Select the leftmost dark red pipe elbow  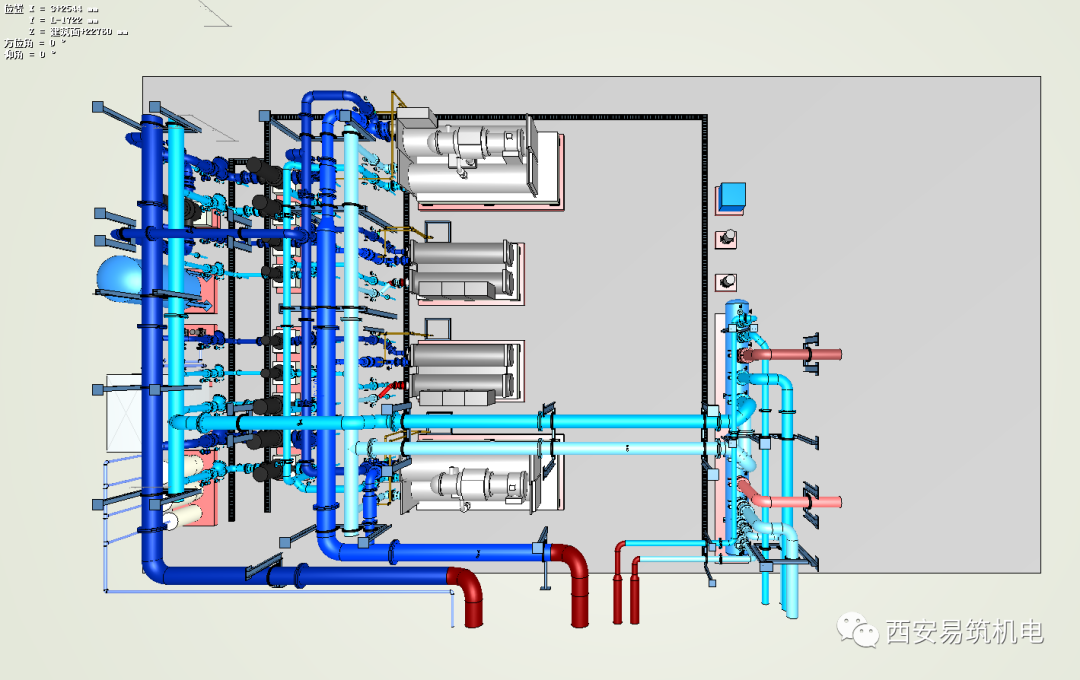[467, 595]
